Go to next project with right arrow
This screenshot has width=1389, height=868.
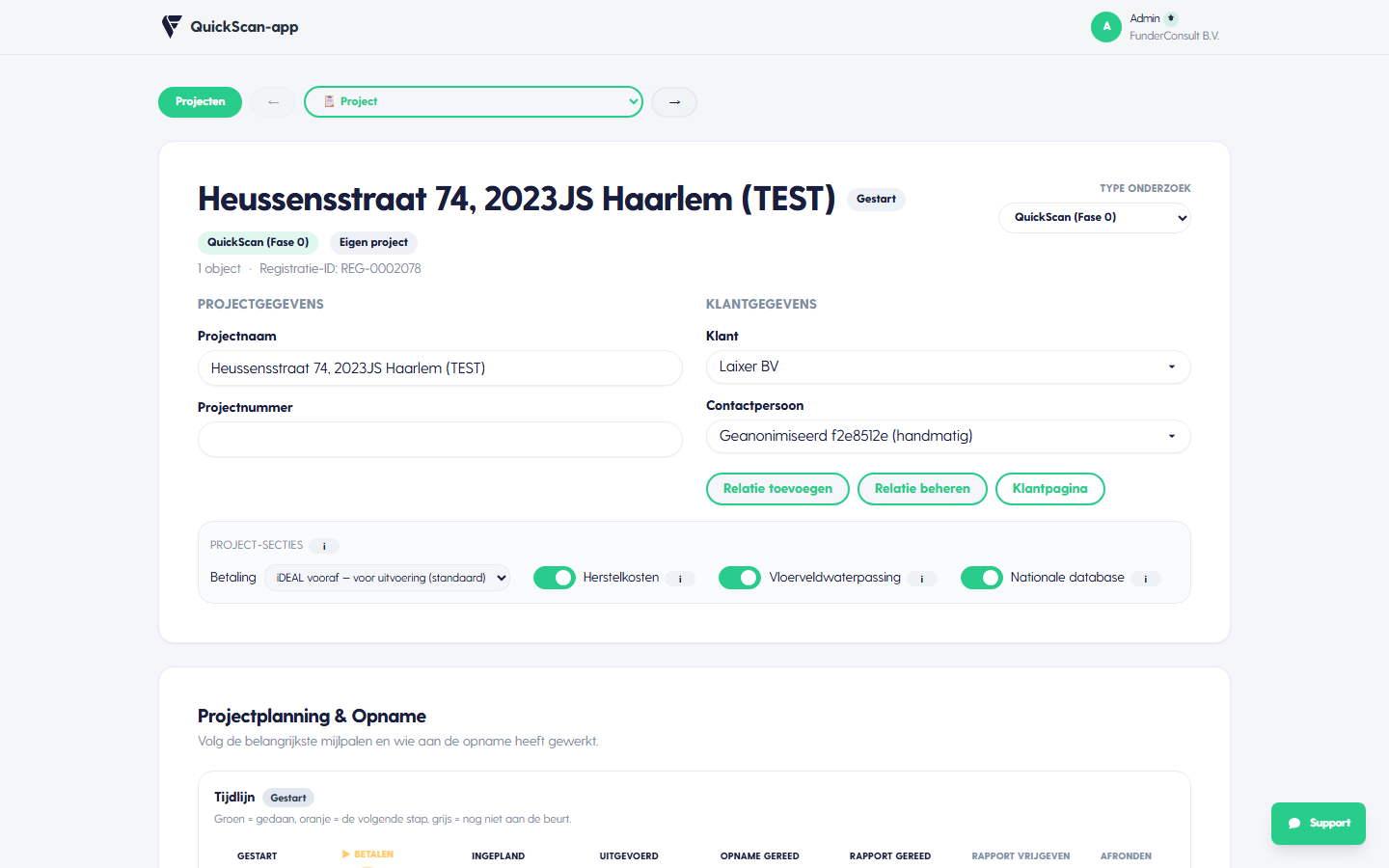click(x=674, y=102)
